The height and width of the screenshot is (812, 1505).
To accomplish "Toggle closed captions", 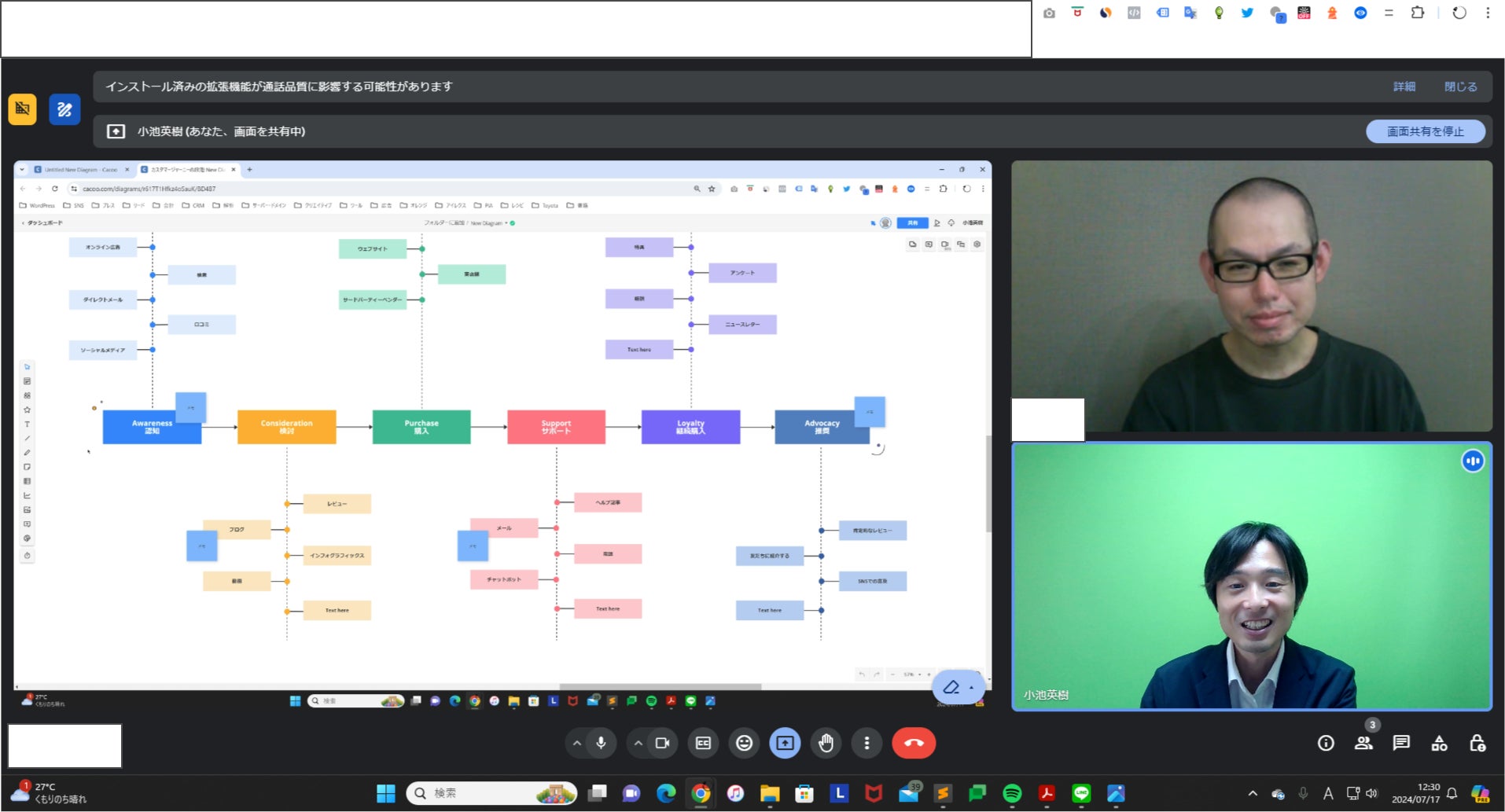I will [x=703, y=743].
